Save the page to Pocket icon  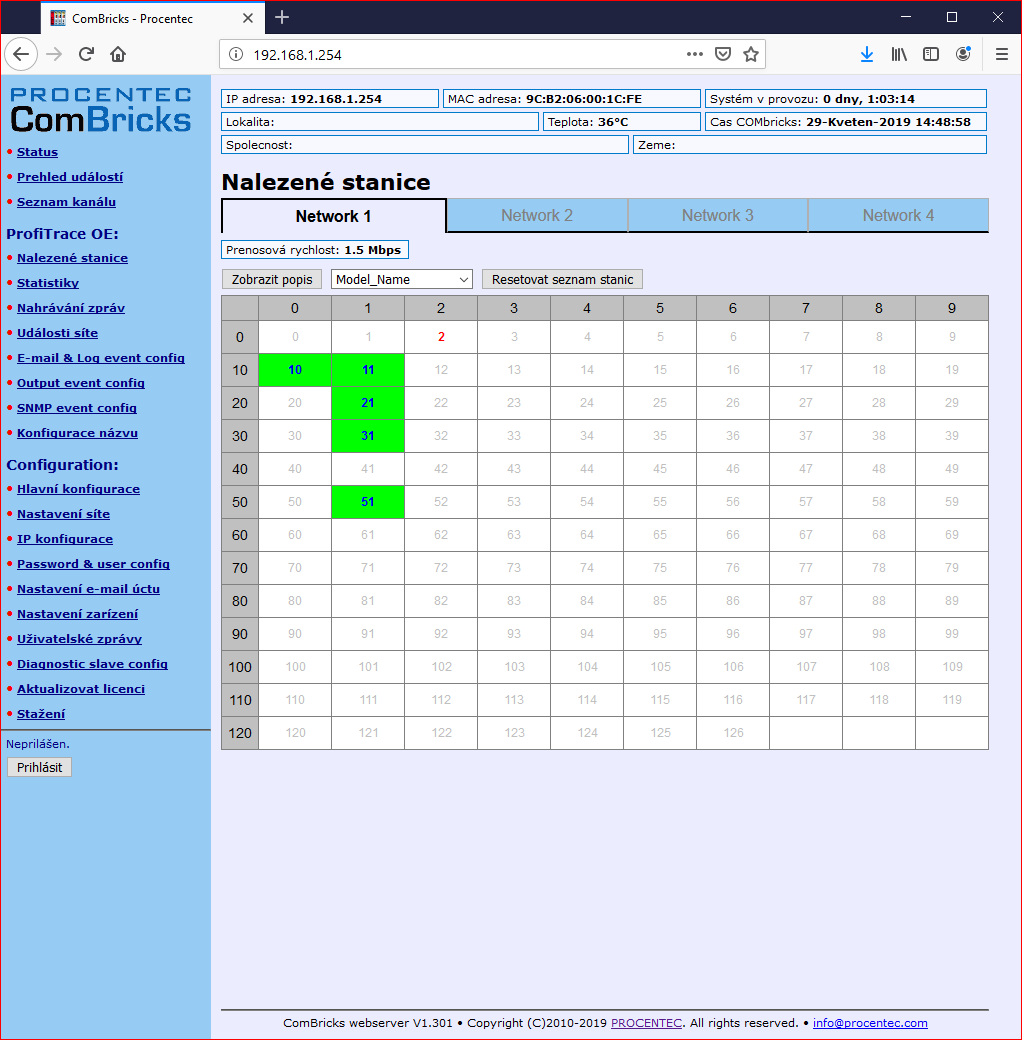723,54
